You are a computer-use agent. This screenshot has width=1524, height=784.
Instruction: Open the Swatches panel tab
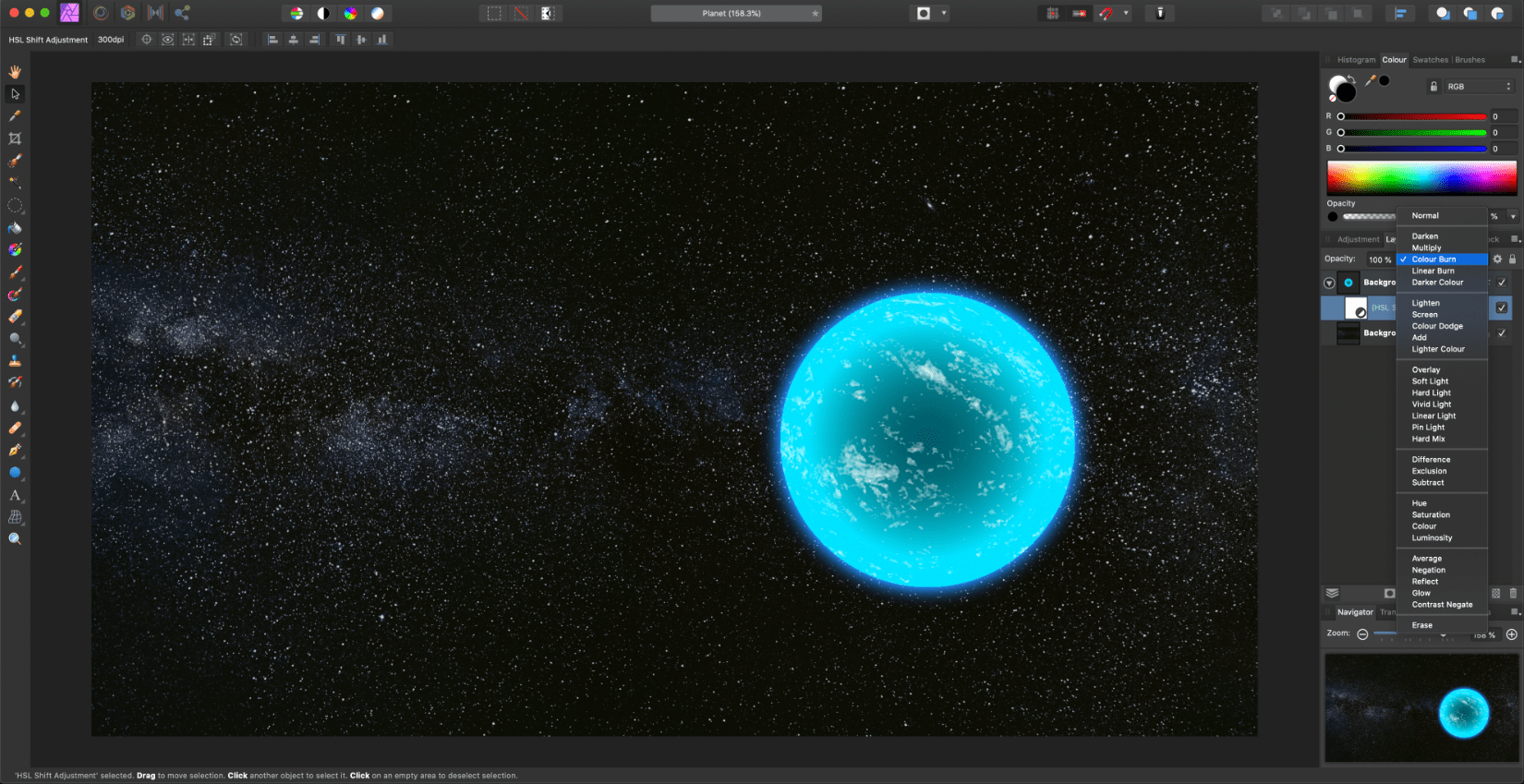click(x=1430, y=60)
